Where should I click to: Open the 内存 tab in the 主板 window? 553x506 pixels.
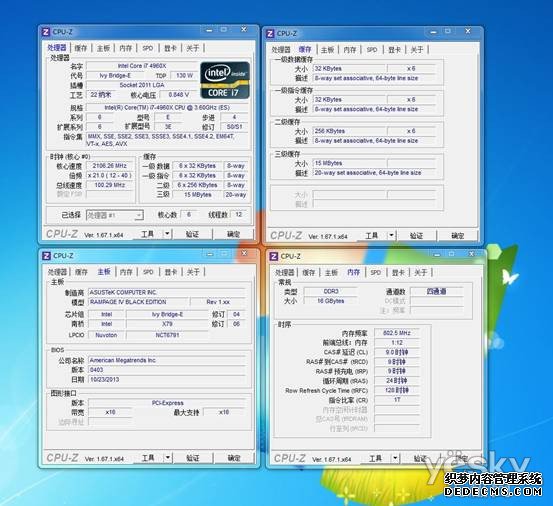click(126, 272)
